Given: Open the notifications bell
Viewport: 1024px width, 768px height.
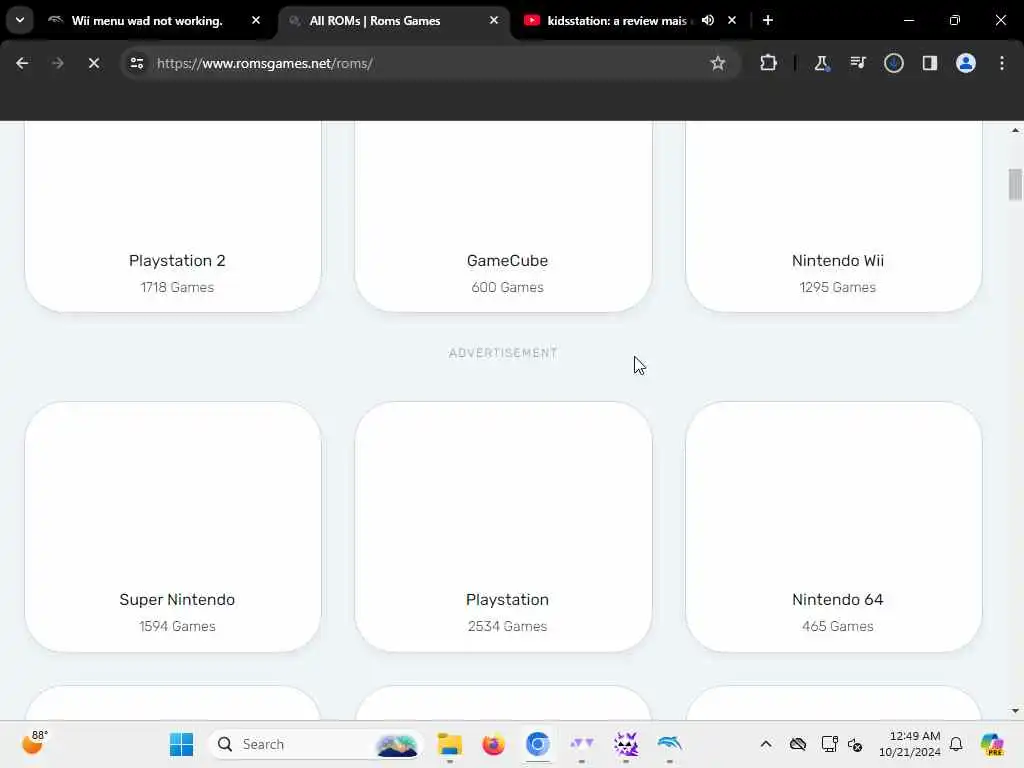Looking at the screenshot, I should pos(956,744).
